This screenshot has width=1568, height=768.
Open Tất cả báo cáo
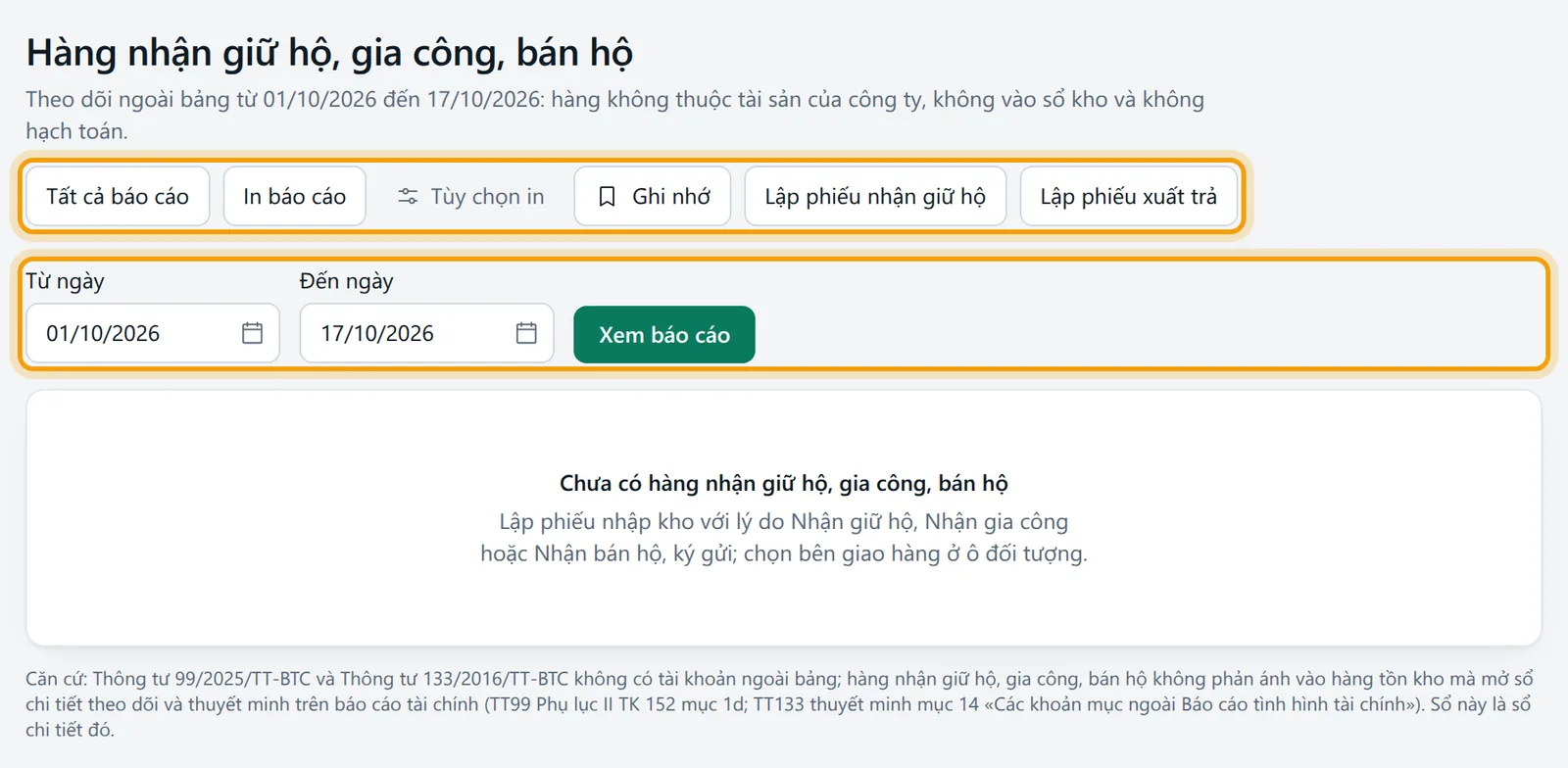(x=118, y=196)
